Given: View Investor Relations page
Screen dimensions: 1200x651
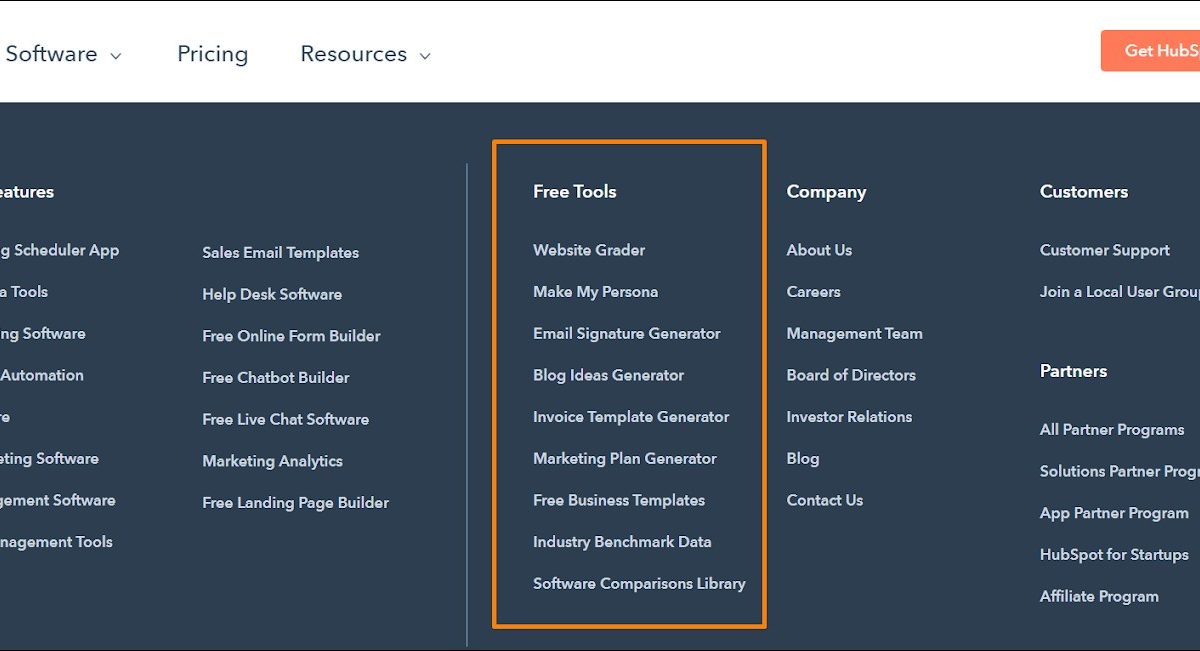Looking at the screenshot, I should tap(849, 417).
